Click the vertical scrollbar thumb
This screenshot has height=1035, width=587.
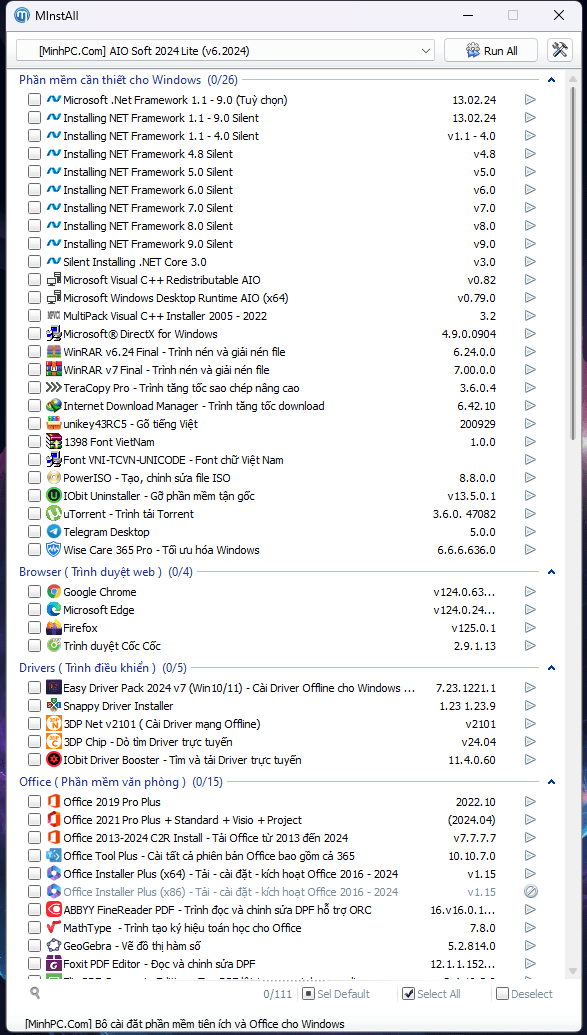point(573,263)
